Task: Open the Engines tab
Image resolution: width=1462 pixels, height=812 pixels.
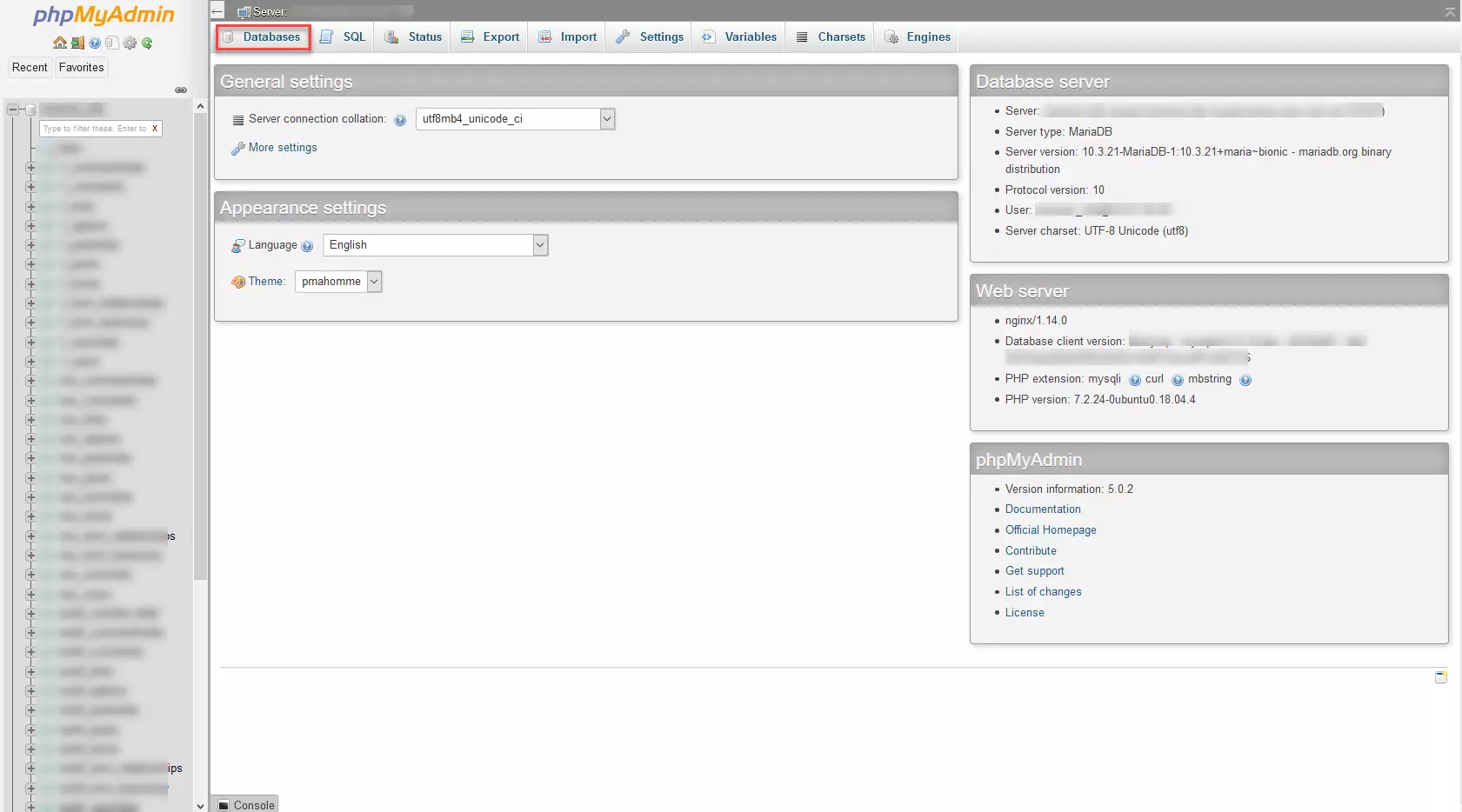Action: coord(918,37)
